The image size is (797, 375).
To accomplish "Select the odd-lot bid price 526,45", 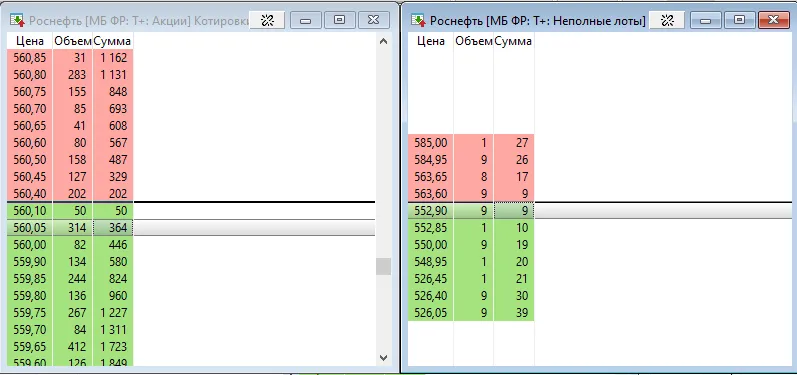I will [x=431, y=279].
